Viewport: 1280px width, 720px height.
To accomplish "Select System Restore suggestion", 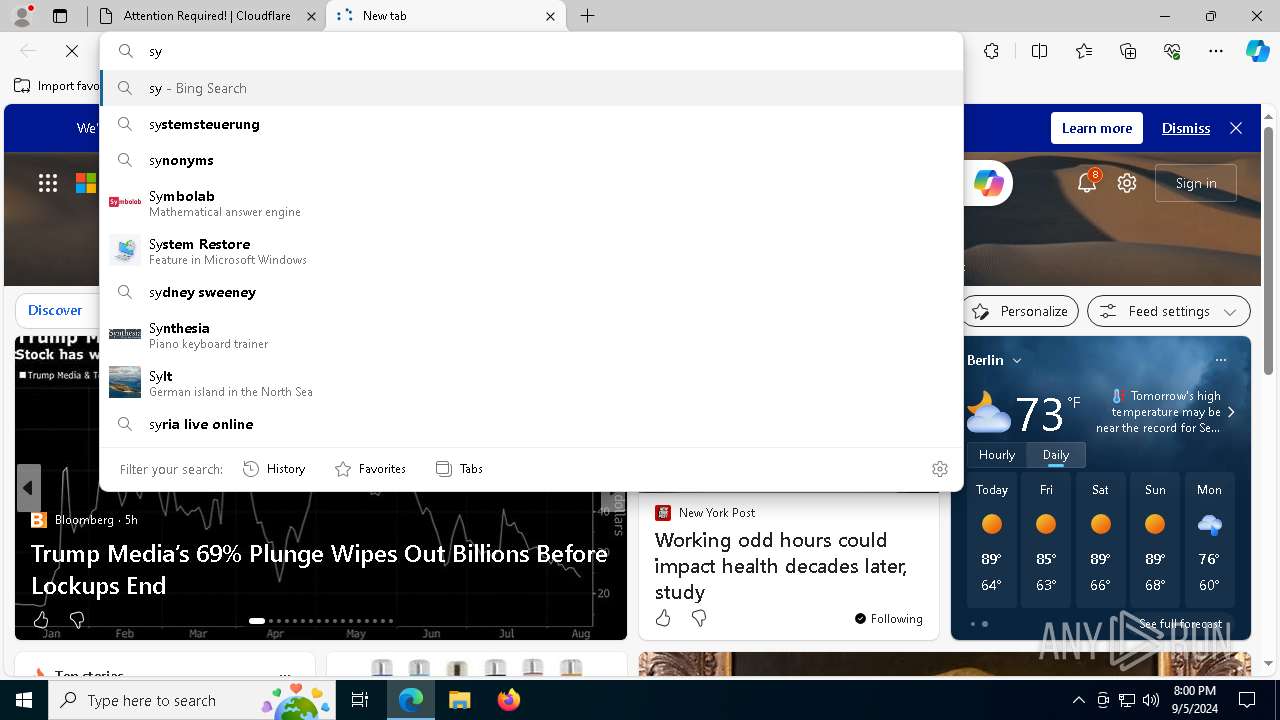I will click(x=532, y=251).
